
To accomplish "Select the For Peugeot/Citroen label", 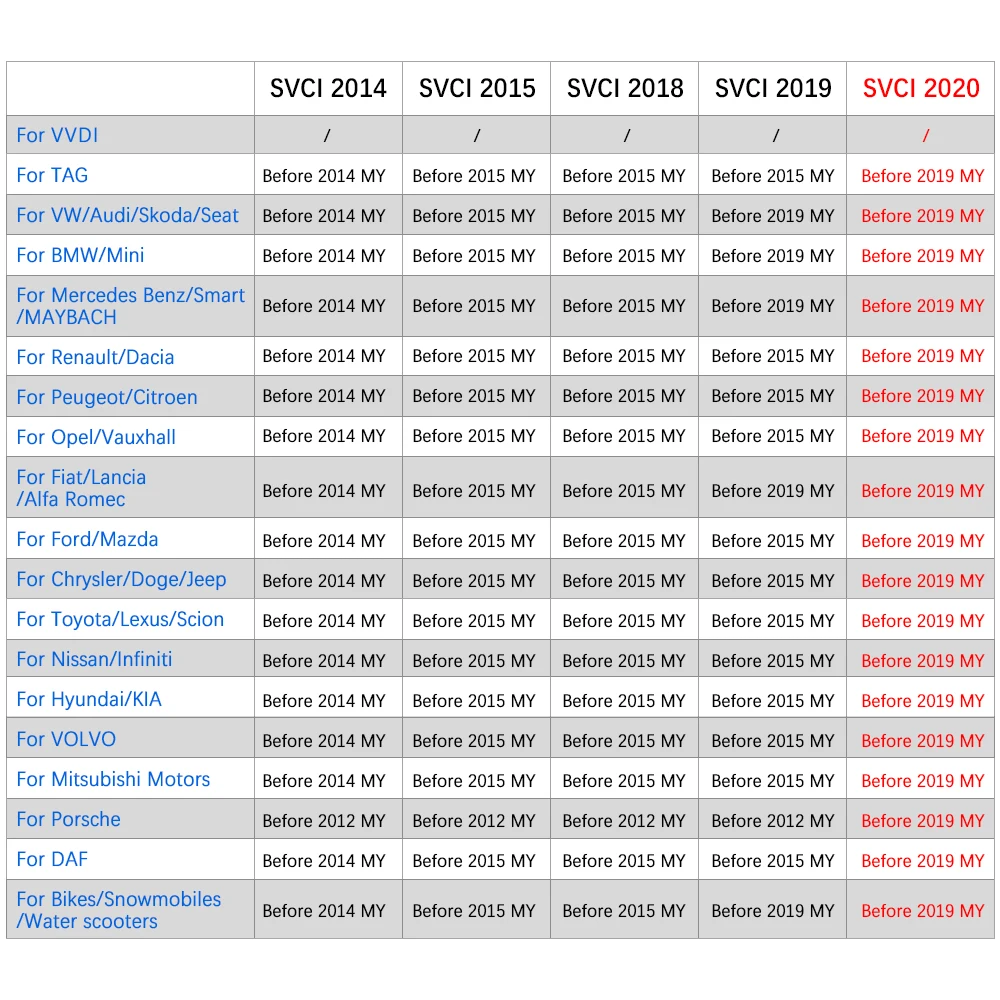I will [107, 397].
